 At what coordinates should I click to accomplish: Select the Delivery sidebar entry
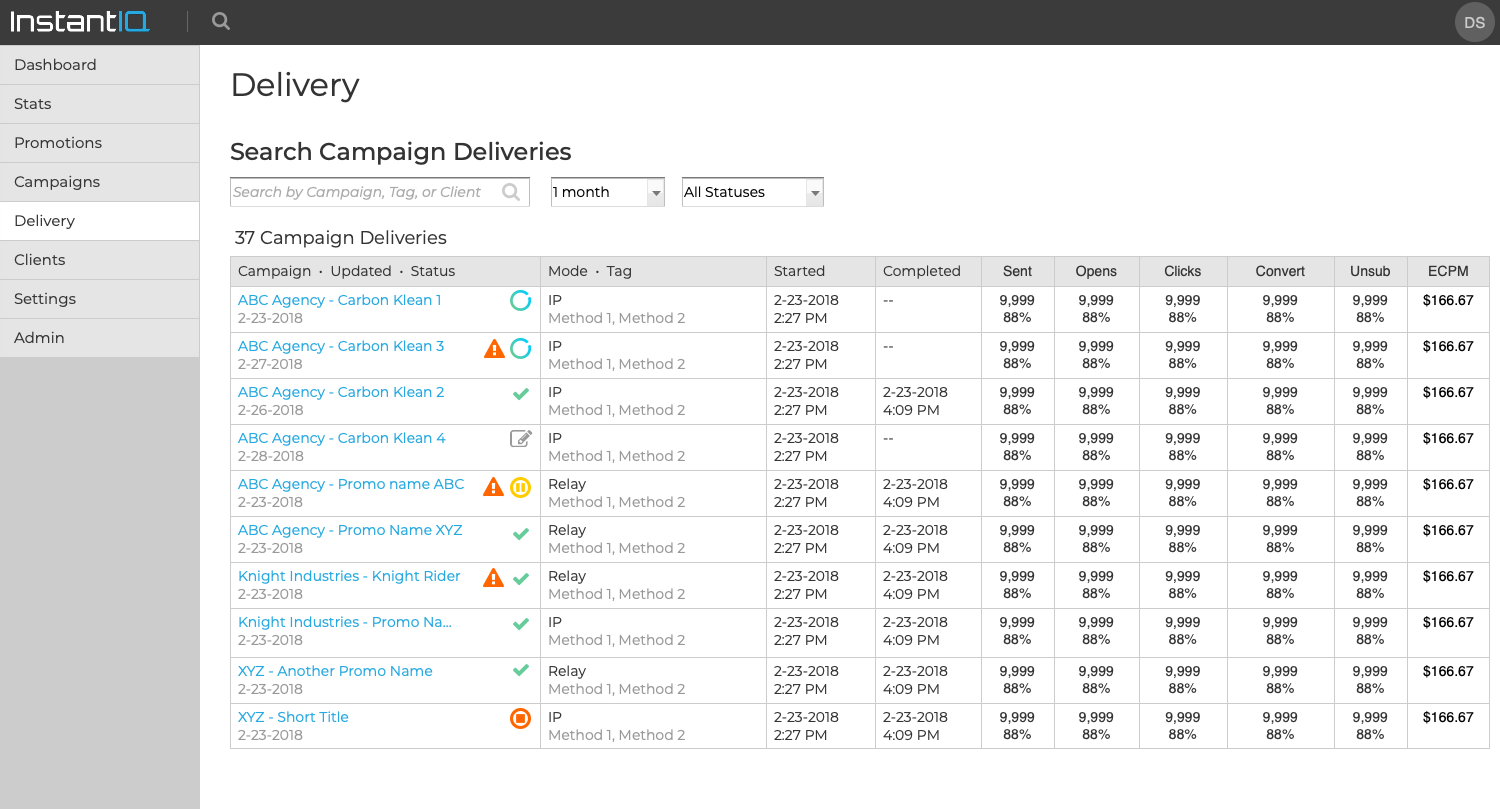point(44,220)
